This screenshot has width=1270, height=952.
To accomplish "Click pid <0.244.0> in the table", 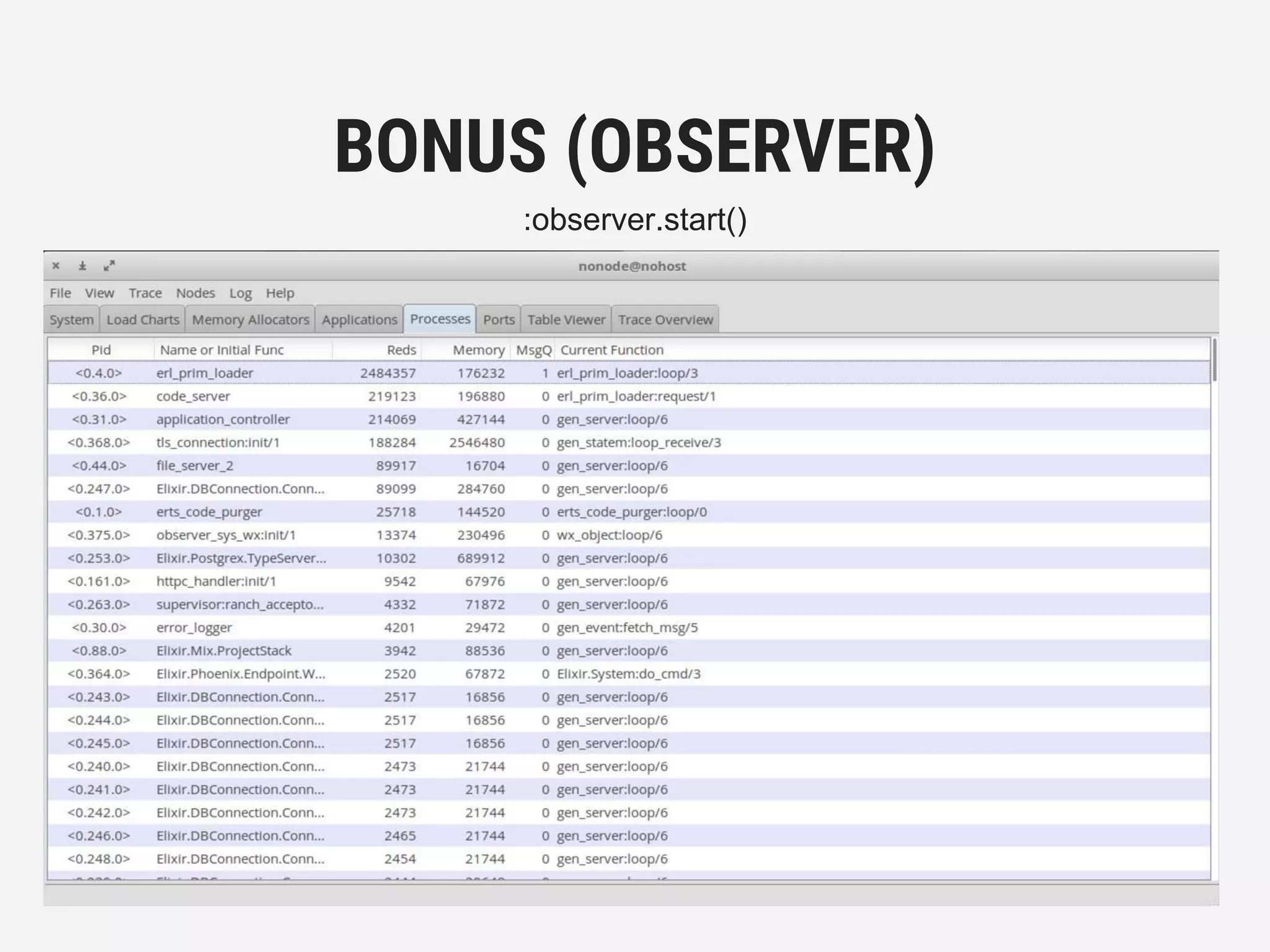I will [99, 720].
